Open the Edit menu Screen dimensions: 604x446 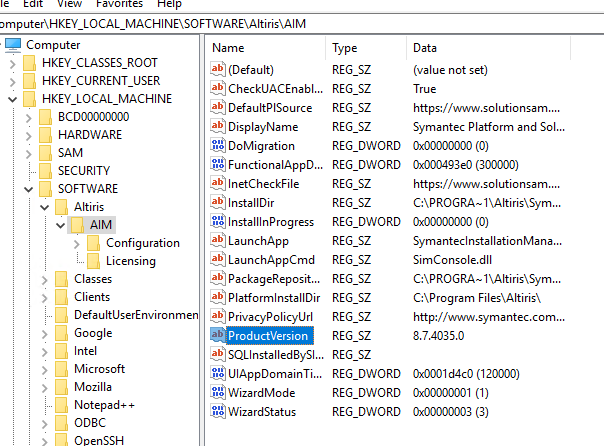[x=33, y=4]
